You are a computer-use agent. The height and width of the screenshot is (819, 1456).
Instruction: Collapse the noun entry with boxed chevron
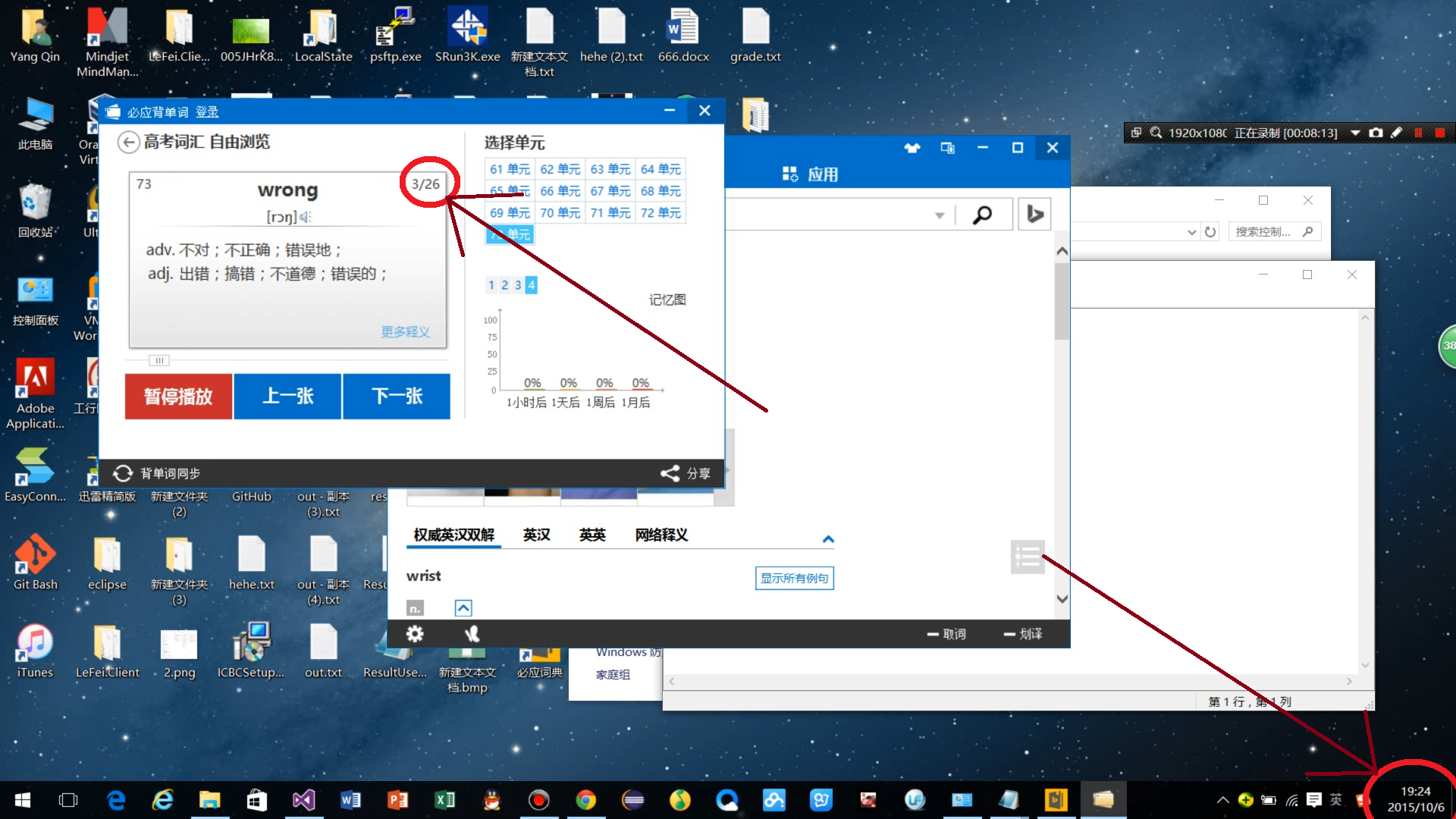(463, 608)
